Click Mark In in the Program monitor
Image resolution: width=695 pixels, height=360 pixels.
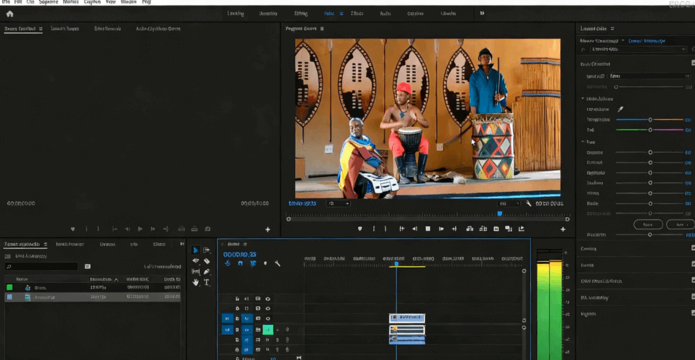(374, 229)
